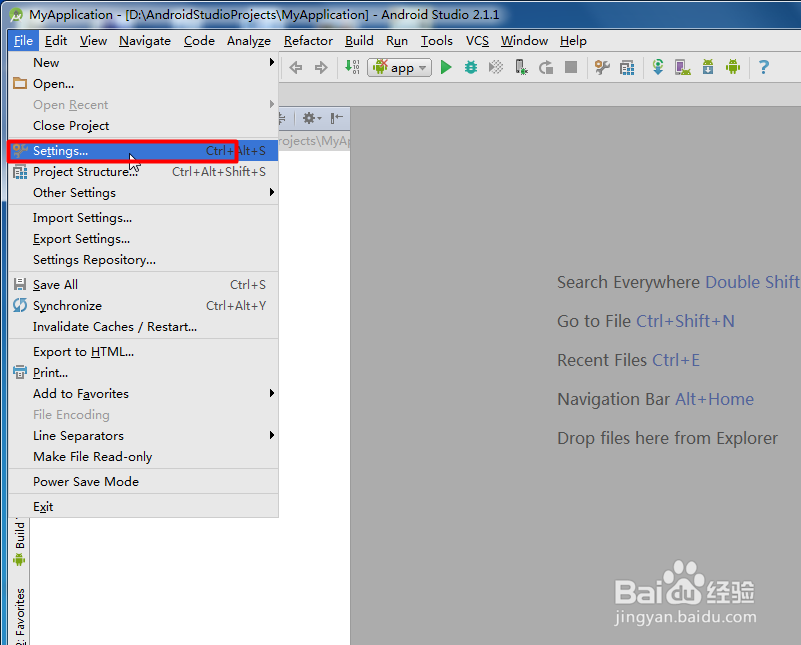Select Open... from File menu
The height and width of the screenshot is (645, 801).
click(x=143, y=83)
